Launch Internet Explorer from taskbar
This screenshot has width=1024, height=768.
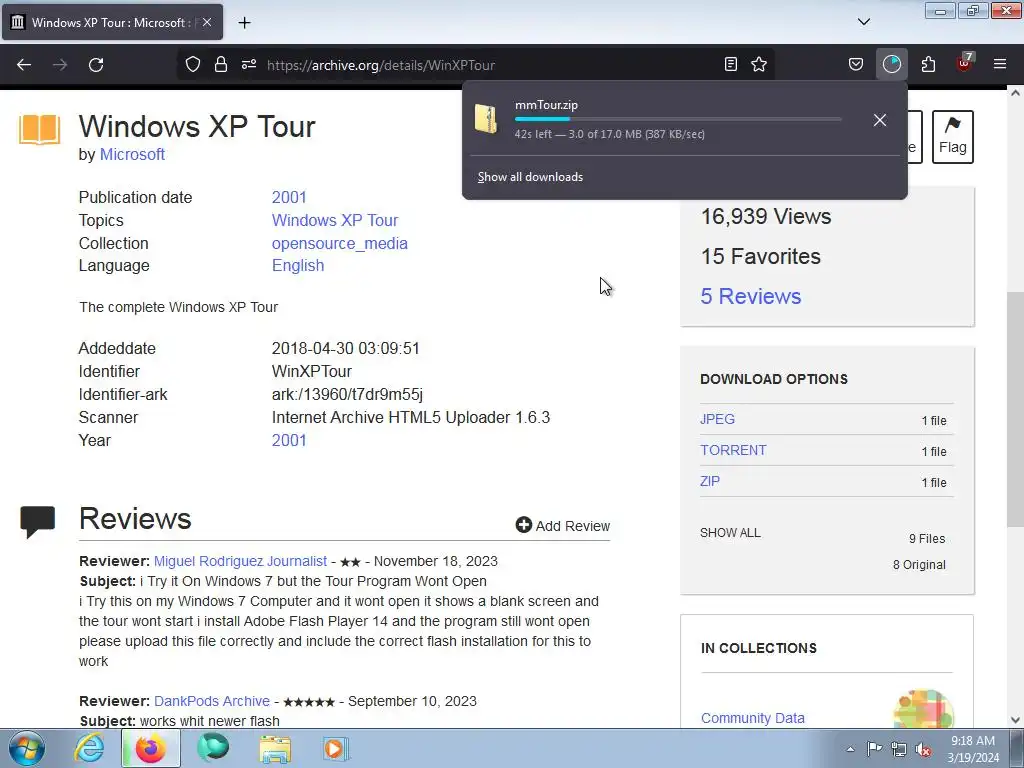89,748
